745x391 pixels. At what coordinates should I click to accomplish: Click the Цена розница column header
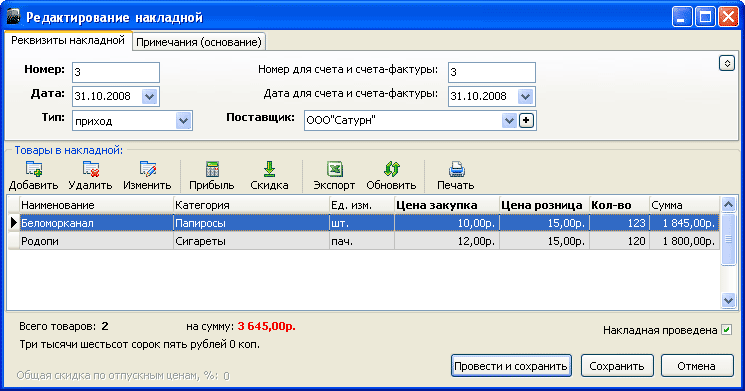tap(544, 205)
